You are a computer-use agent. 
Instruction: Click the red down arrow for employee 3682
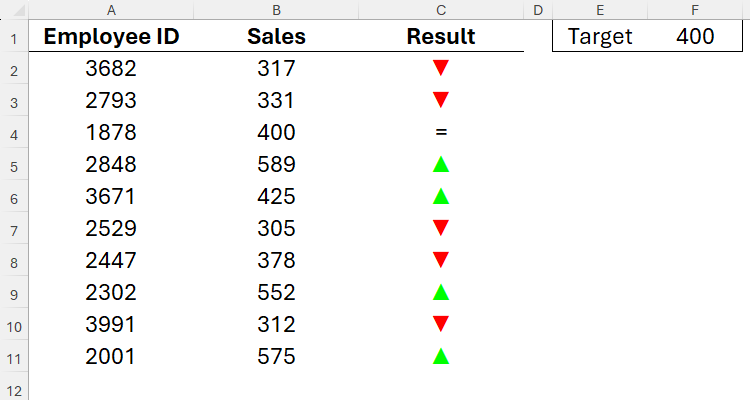pyautogui.click(x=441, y=69)
